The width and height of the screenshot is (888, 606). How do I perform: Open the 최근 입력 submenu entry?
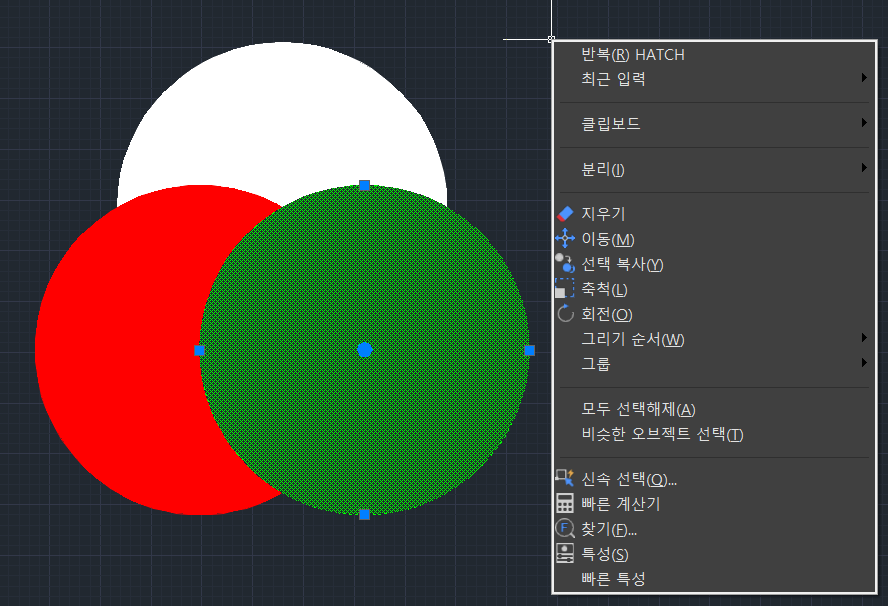tap(714, 79)
